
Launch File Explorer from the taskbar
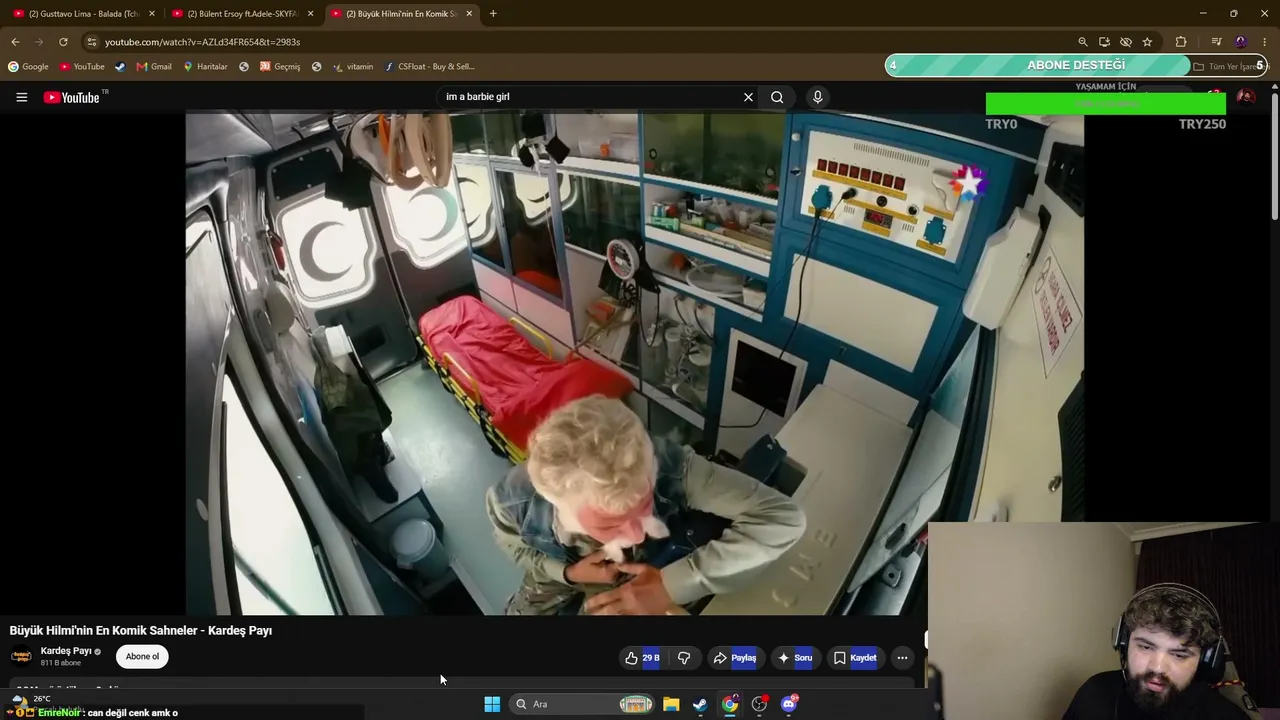point(671,704)
